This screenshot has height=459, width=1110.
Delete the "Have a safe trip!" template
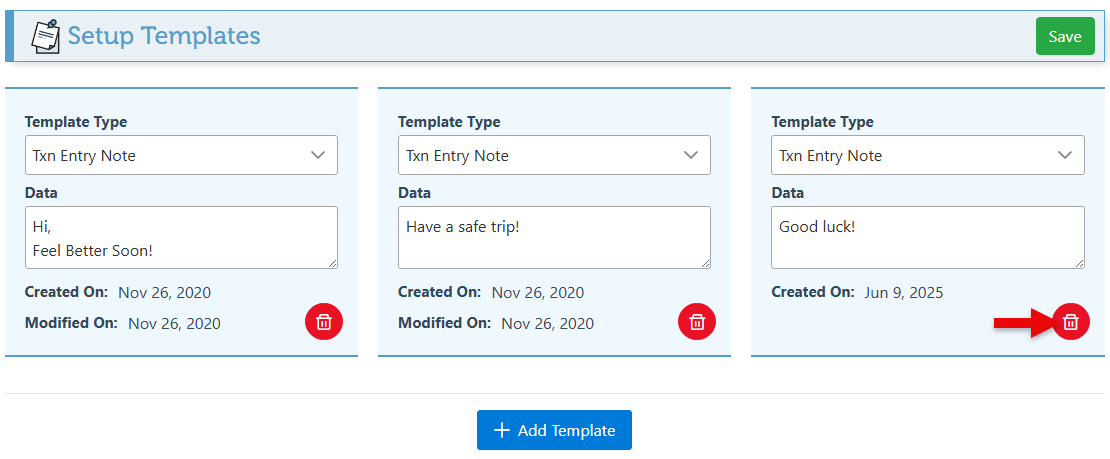click(697, 321)
